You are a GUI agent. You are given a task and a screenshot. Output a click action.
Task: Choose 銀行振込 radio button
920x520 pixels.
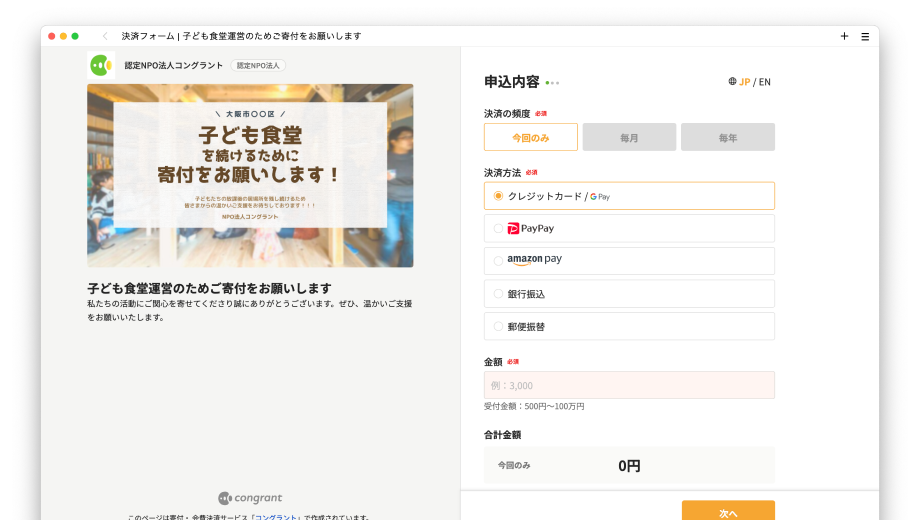[498, 293]
